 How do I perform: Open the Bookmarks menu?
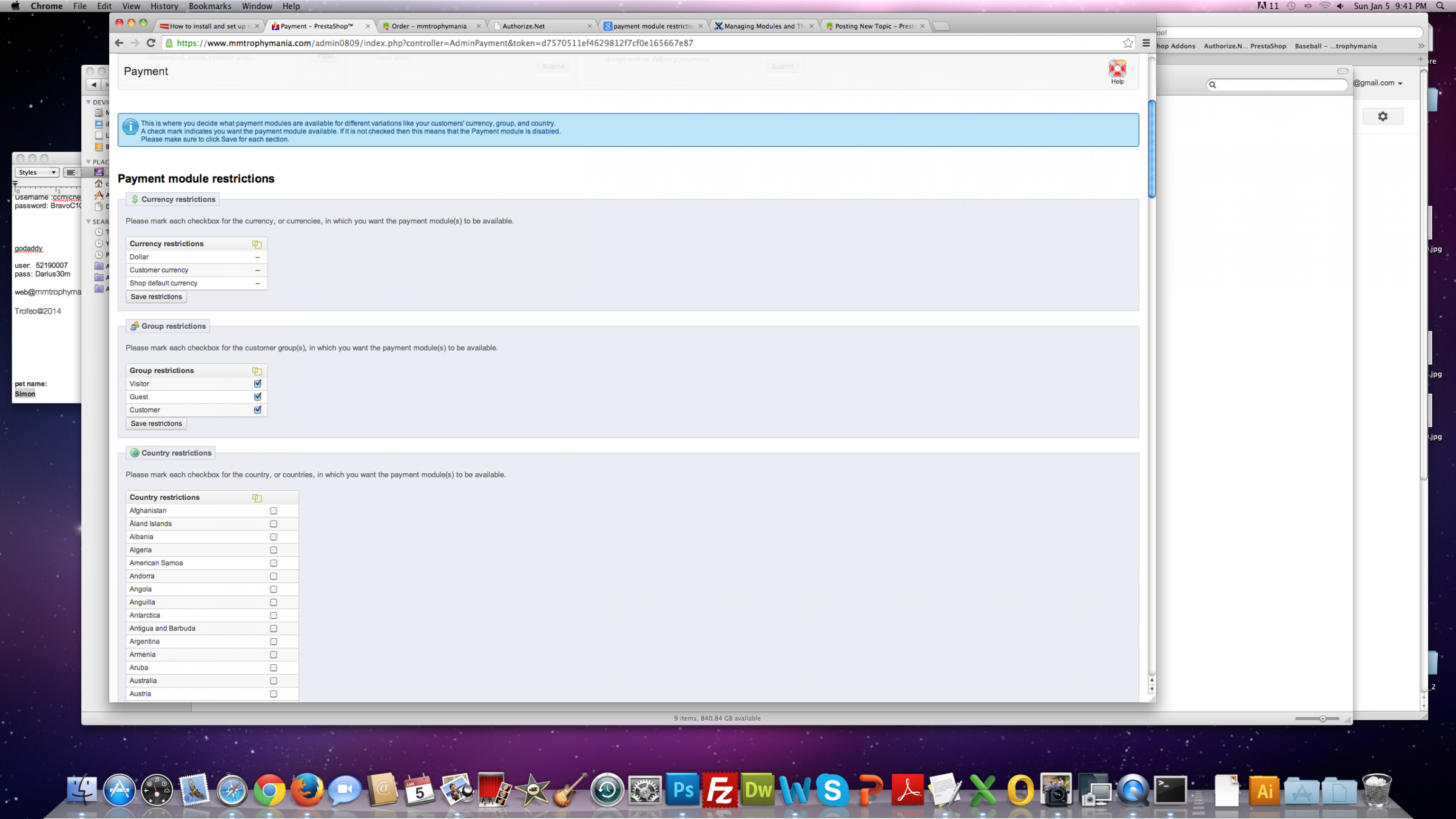tap(209, 6)
